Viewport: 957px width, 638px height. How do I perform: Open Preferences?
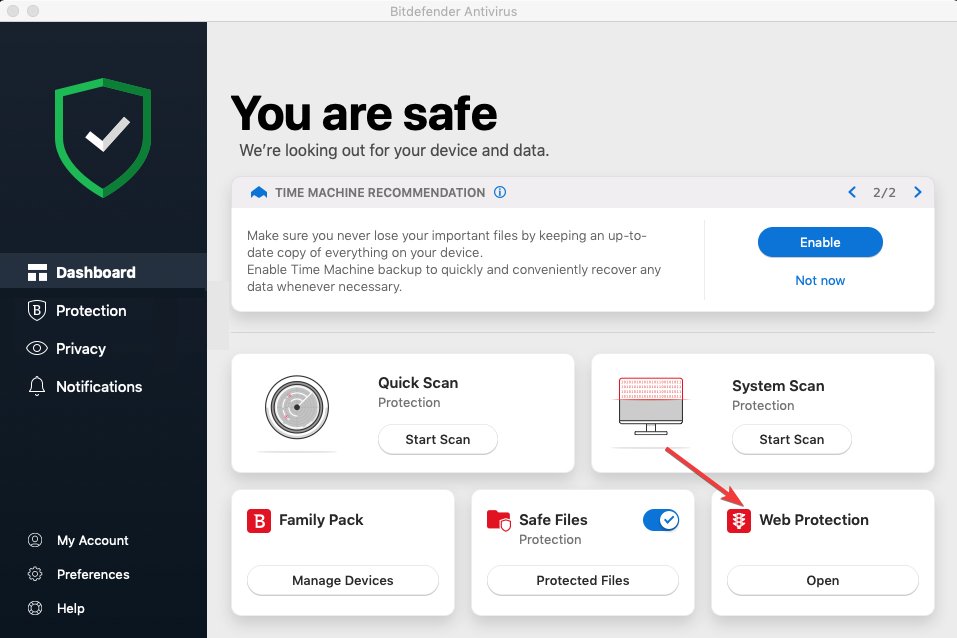pos(93,575)
